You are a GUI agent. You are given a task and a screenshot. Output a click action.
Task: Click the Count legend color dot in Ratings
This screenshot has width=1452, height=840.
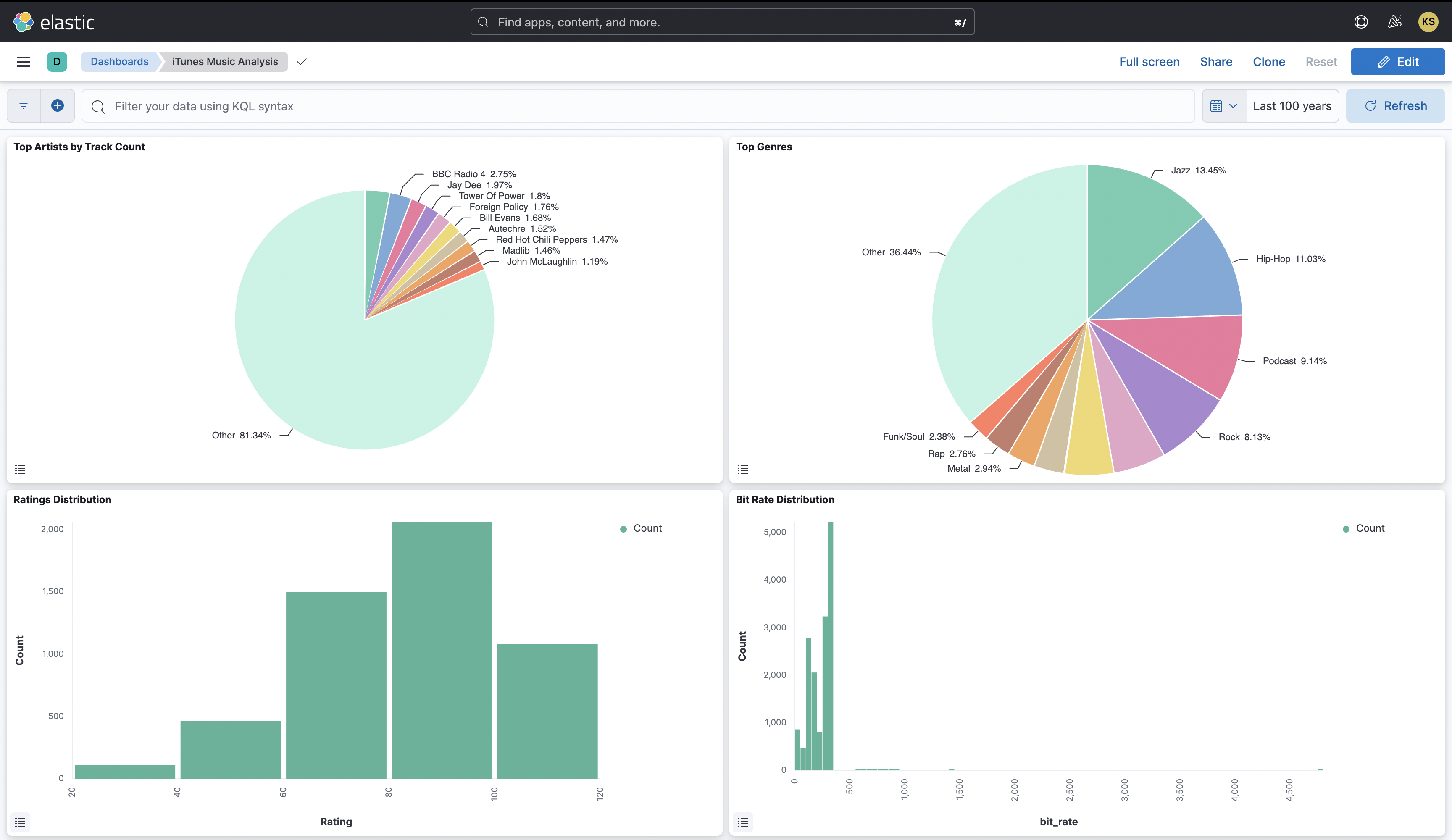(x=623, y=529)
